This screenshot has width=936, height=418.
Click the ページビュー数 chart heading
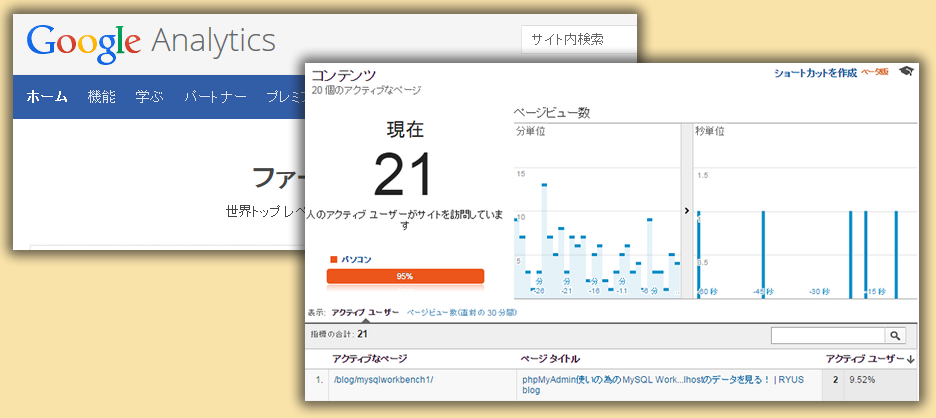(x=552, y=113)
